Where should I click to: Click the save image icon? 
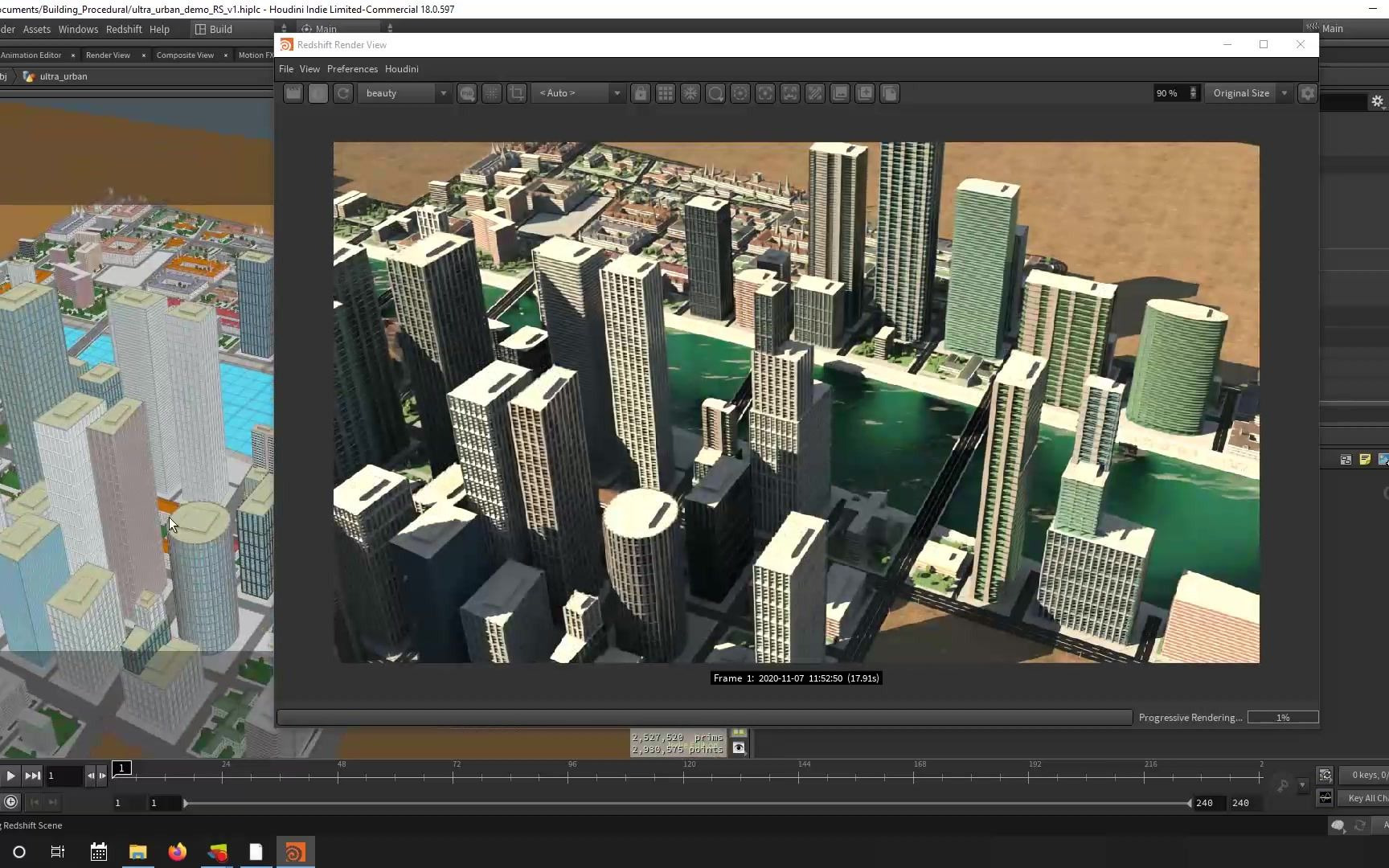point(840,93)
